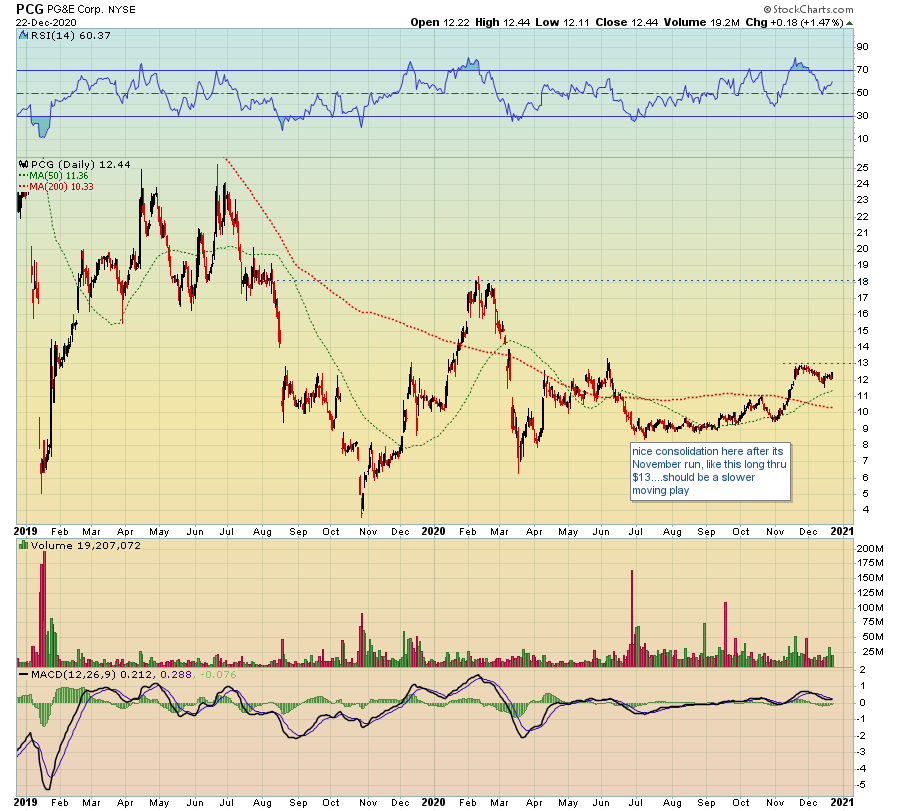Click the Low 12.11 value
Image resolution: width=900 pixels, height=811 pixels.
click(562, 22)
